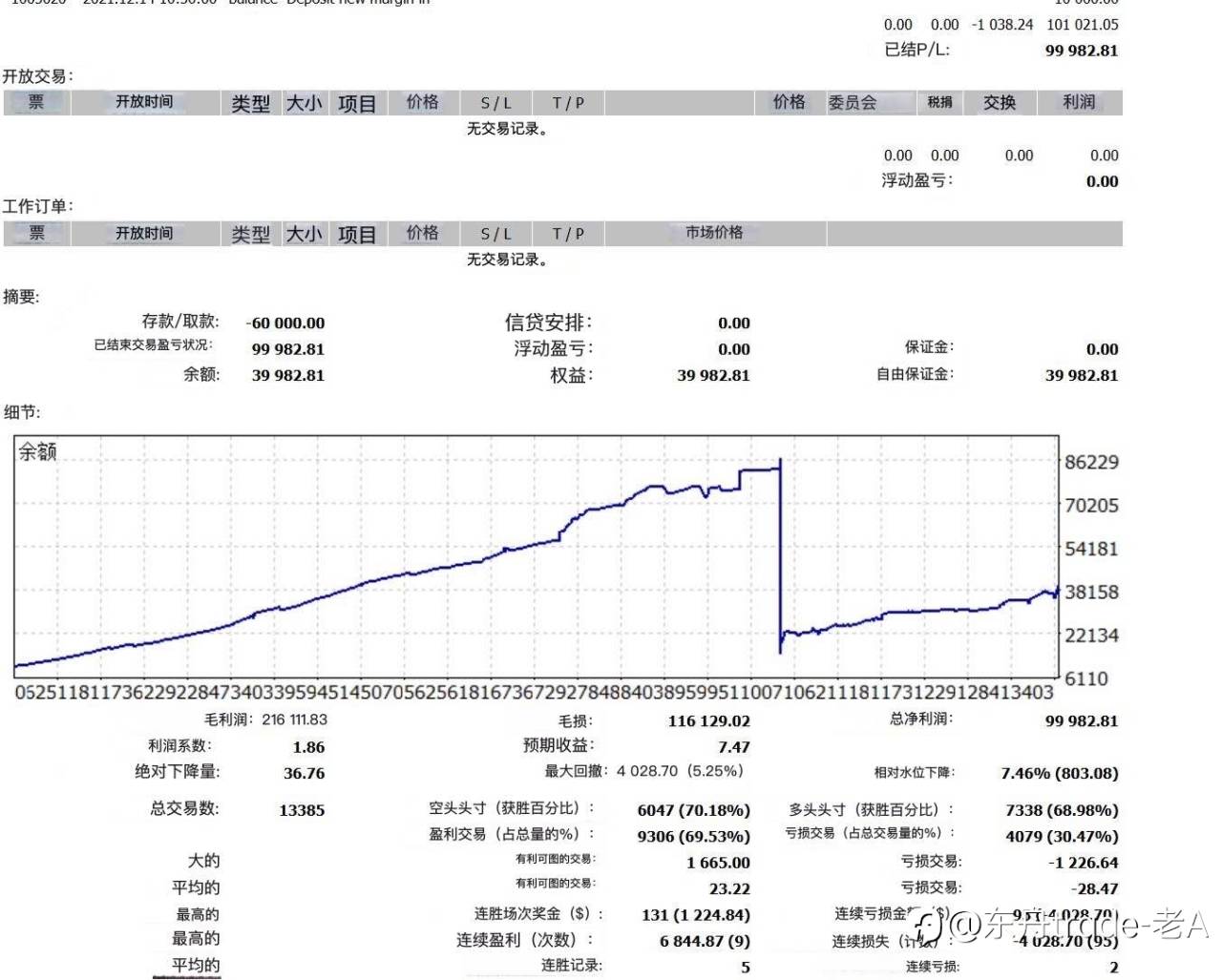Click the 委员会 column header
This screenshot has height=980, width=1222.
point(852,103)
